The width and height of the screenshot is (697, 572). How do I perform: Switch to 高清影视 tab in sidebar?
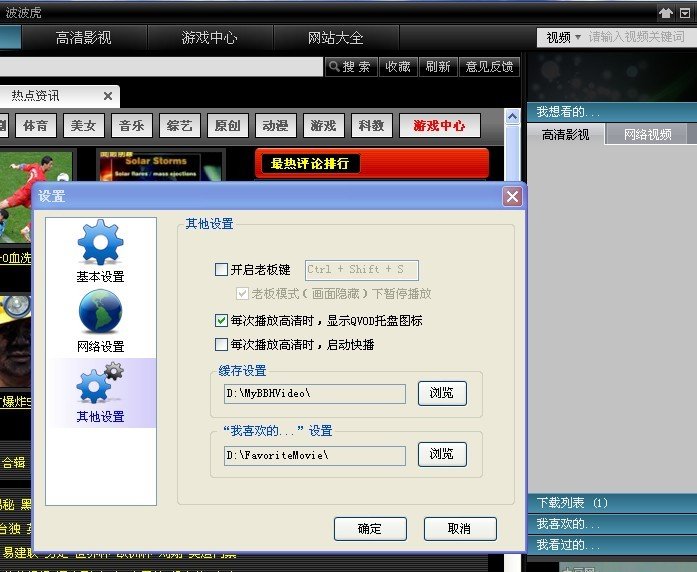[565, 134]
